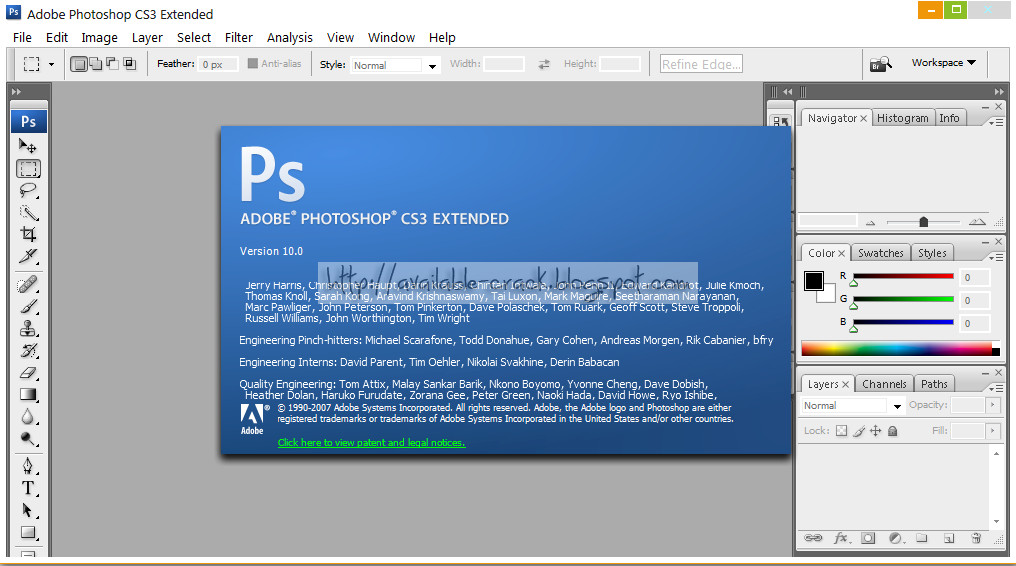This screenshot has width=1016, height=566.
Task: Click the patent and legal notices link
Action: coord(371,443)
